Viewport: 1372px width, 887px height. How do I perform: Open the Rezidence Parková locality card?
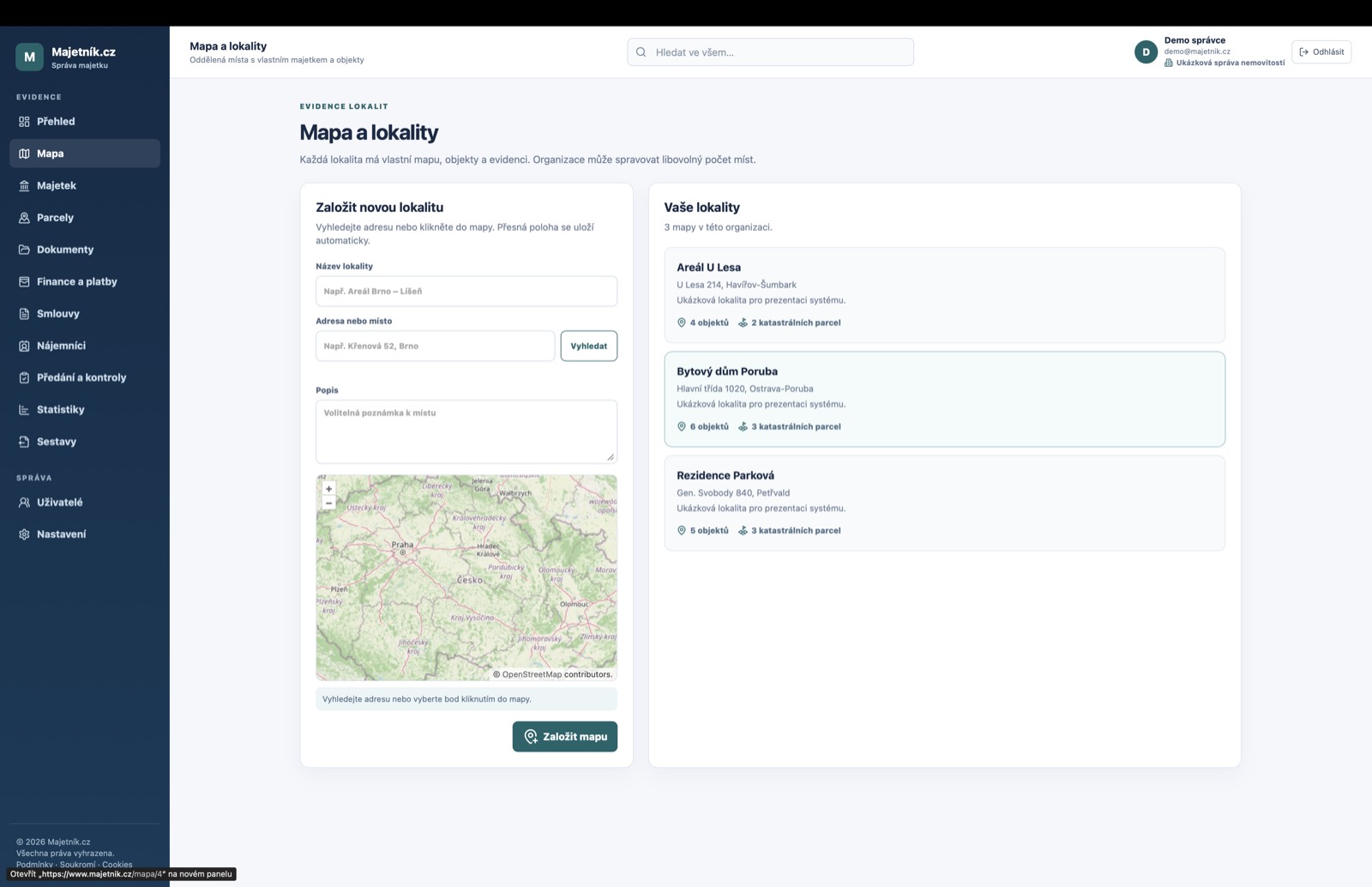945,503
